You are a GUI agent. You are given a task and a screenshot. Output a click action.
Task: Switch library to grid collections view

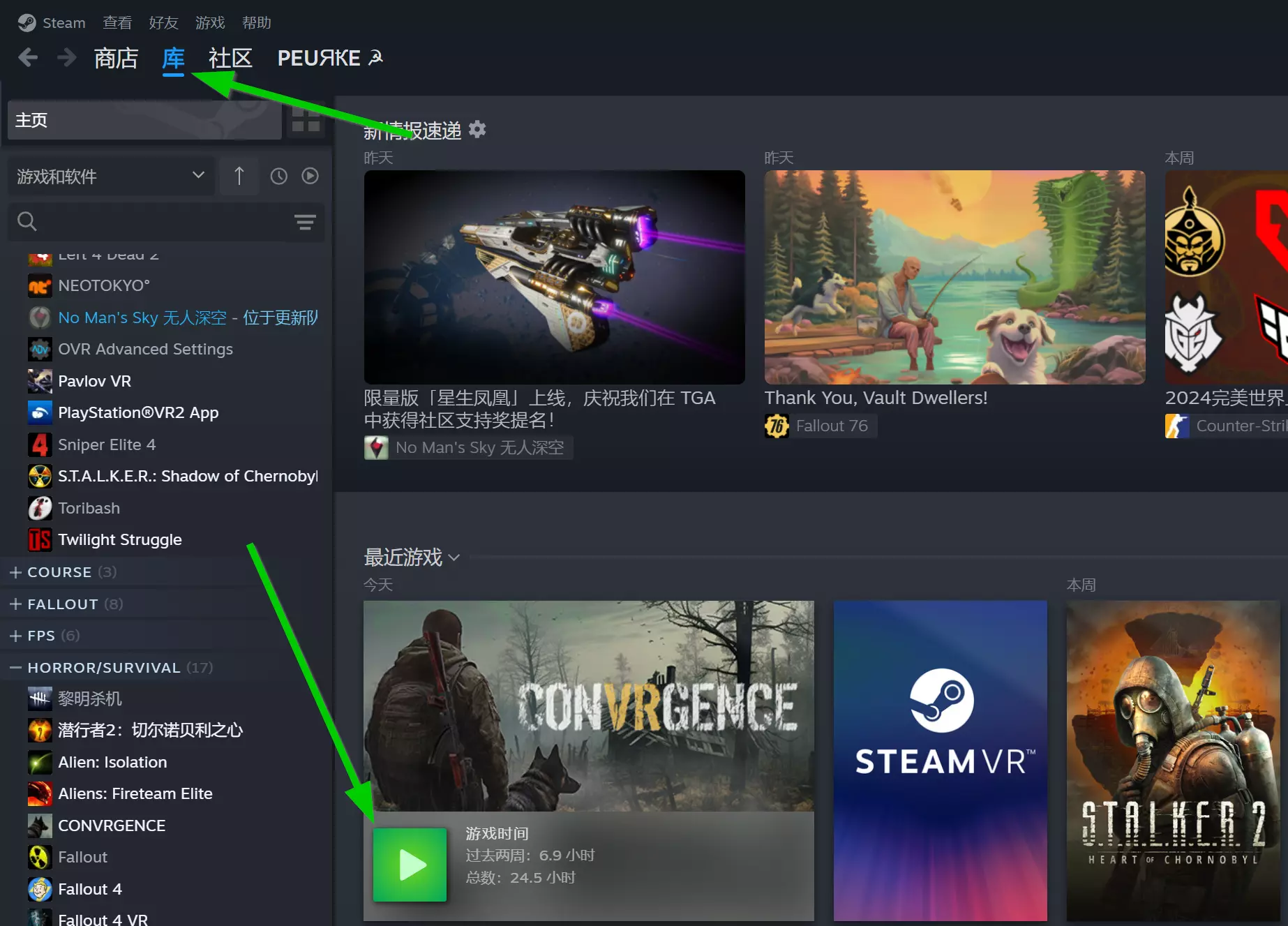pyautogui.click(x=306, y=119)
